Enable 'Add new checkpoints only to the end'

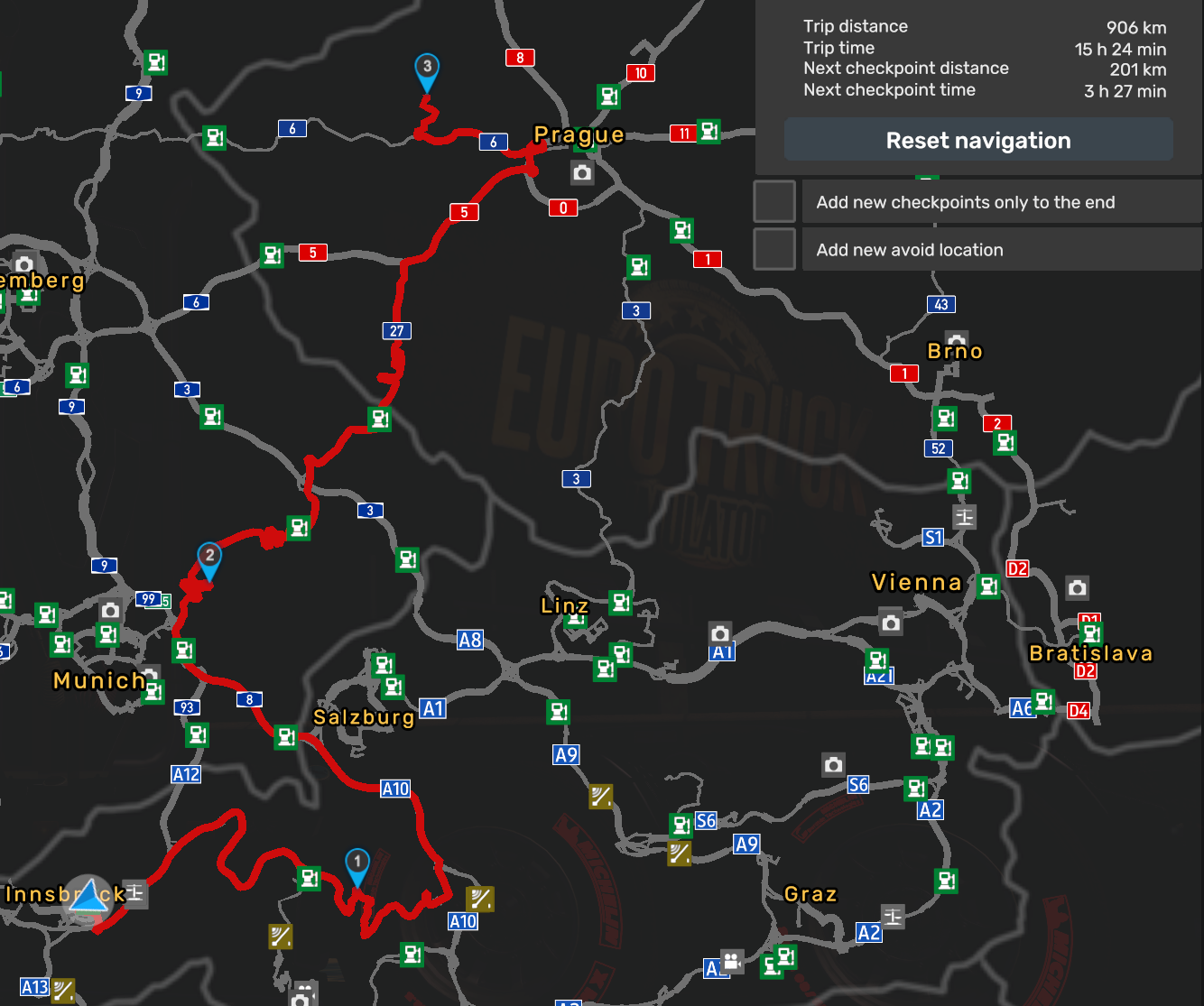pos(774,201)
